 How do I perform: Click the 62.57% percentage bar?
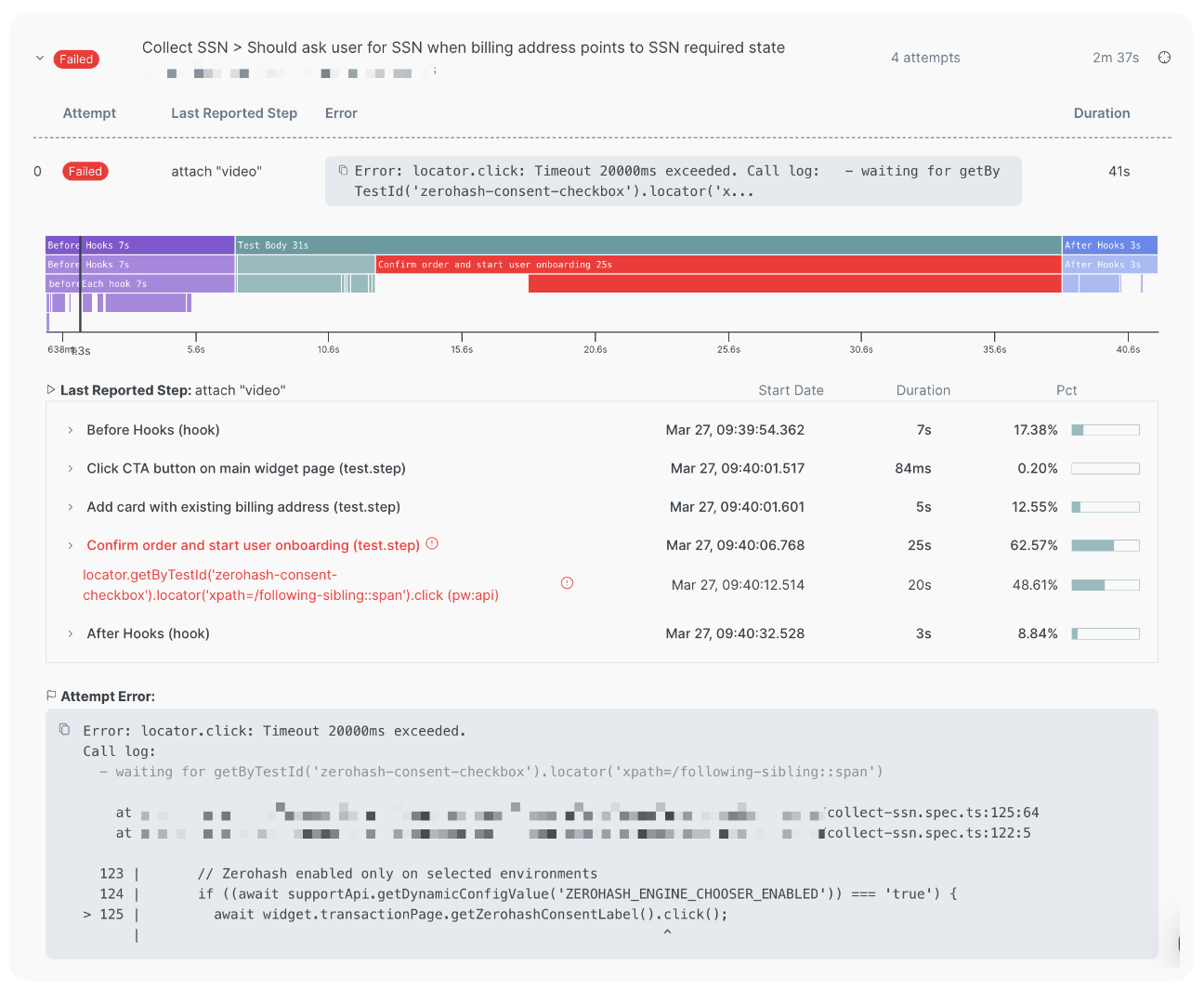(x=1106, y=545)
